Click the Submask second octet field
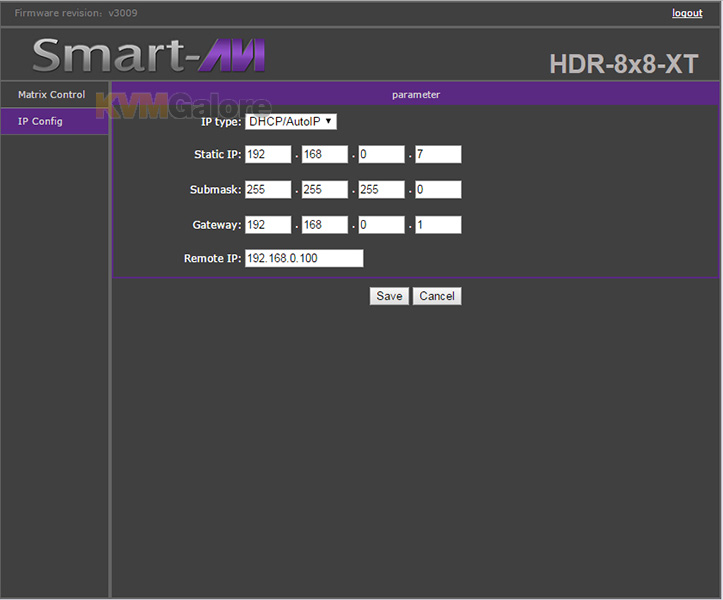723x600 pixels. click(325, 190)
